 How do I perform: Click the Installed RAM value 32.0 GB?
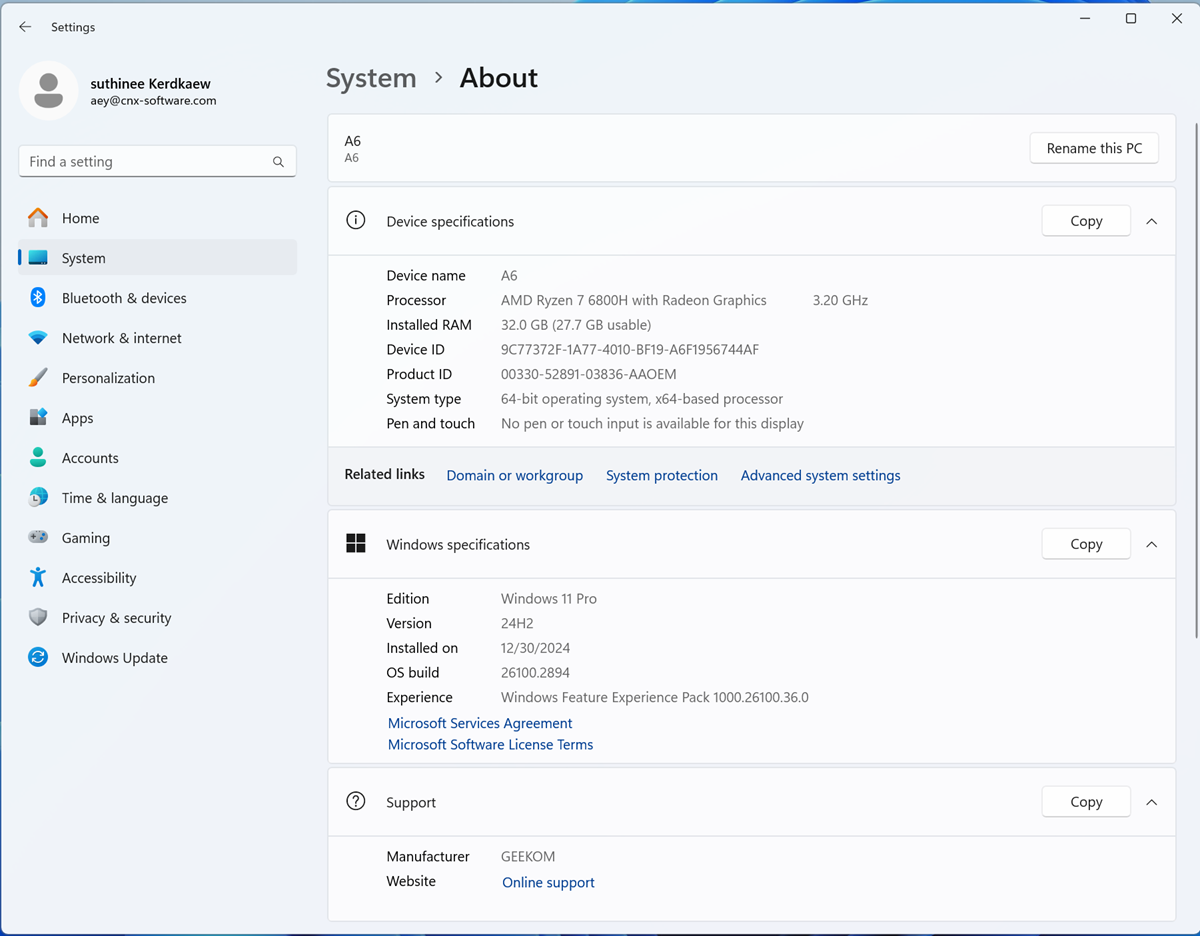(576, 325)
